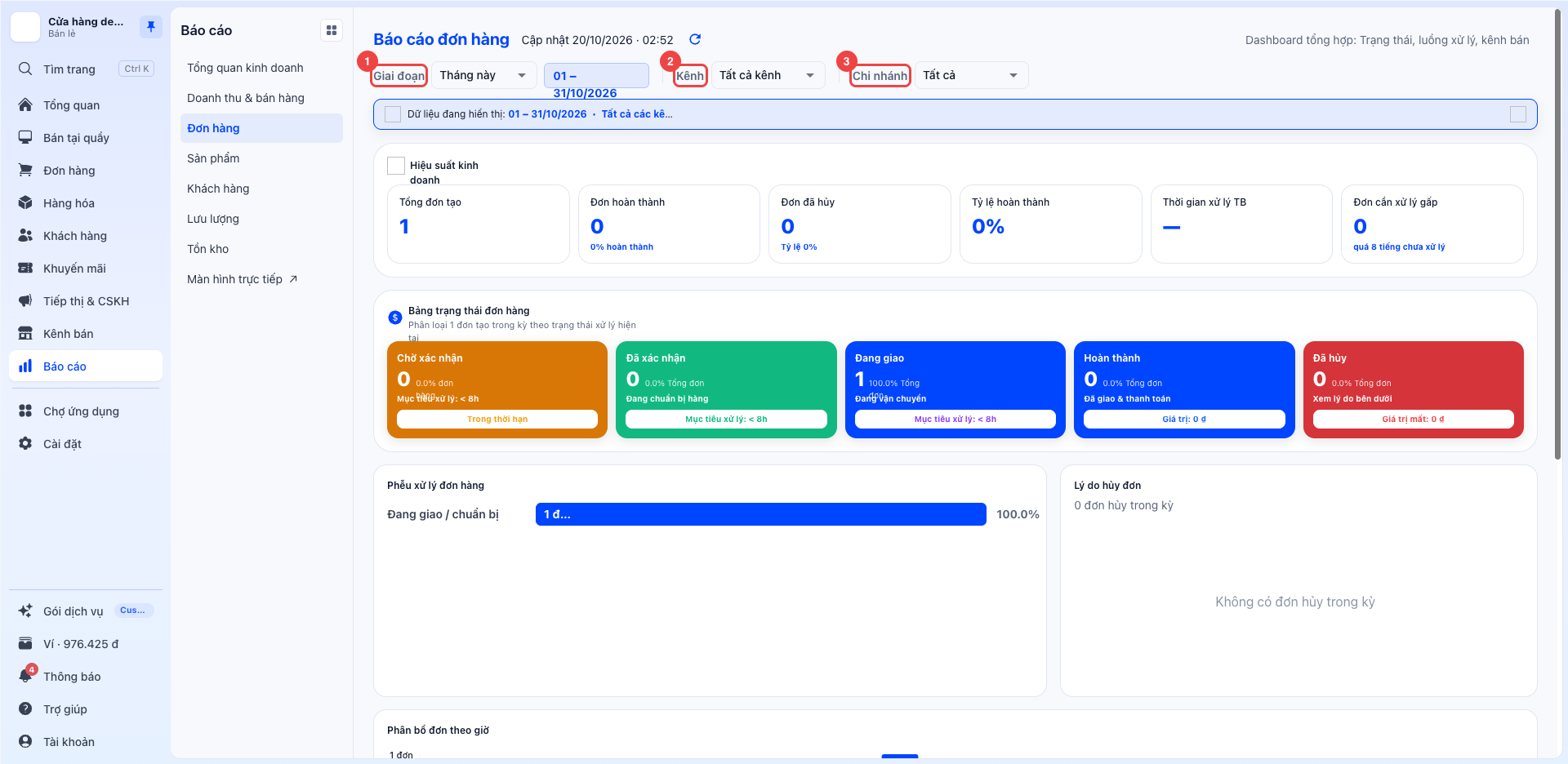This screenshot has height=764, width=1568.
Task: Select the date range field 01 – 31/10/2026
Action: (x=596, y=76)
